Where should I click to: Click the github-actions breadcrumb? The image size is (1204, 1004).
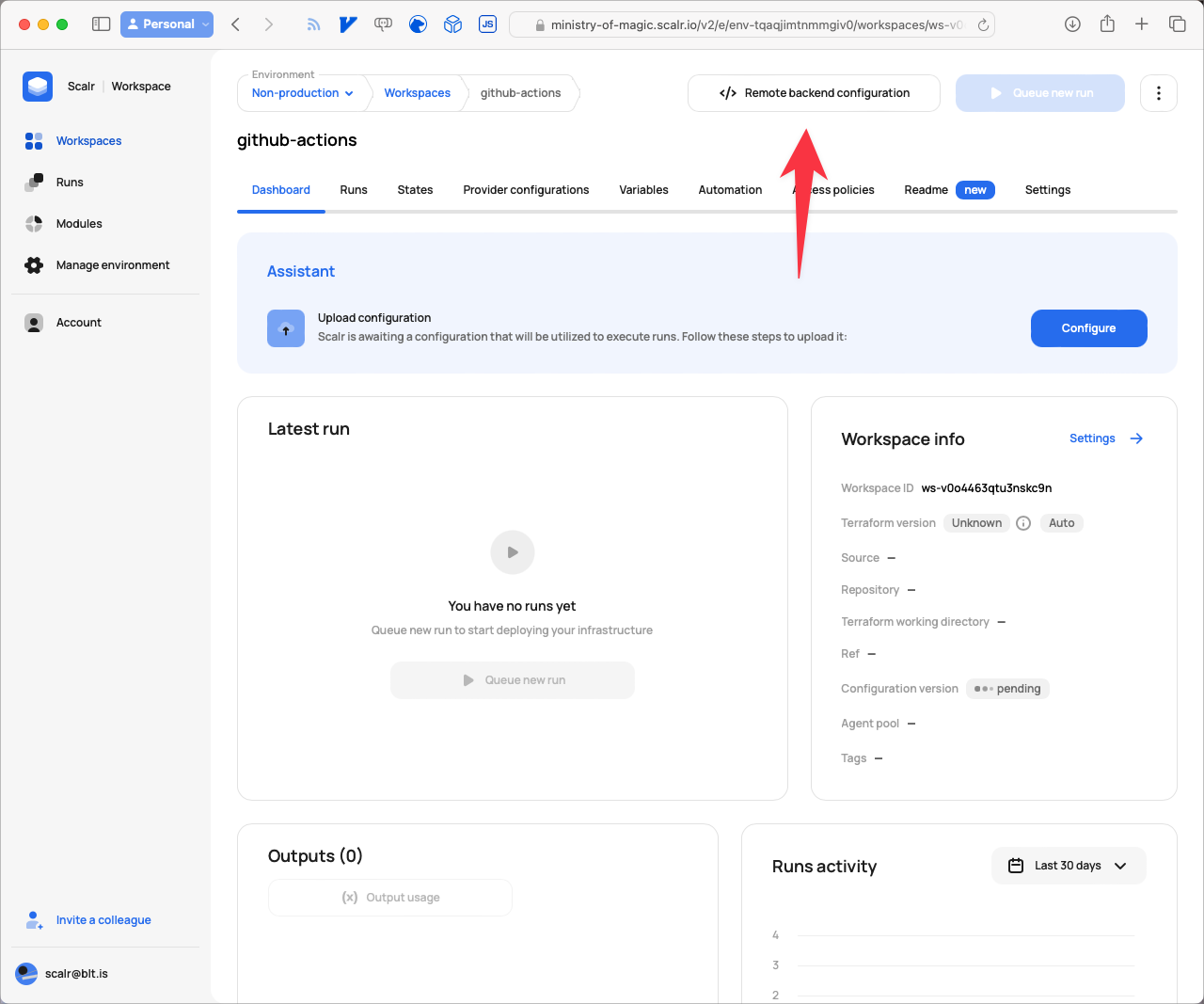(520, 93)
